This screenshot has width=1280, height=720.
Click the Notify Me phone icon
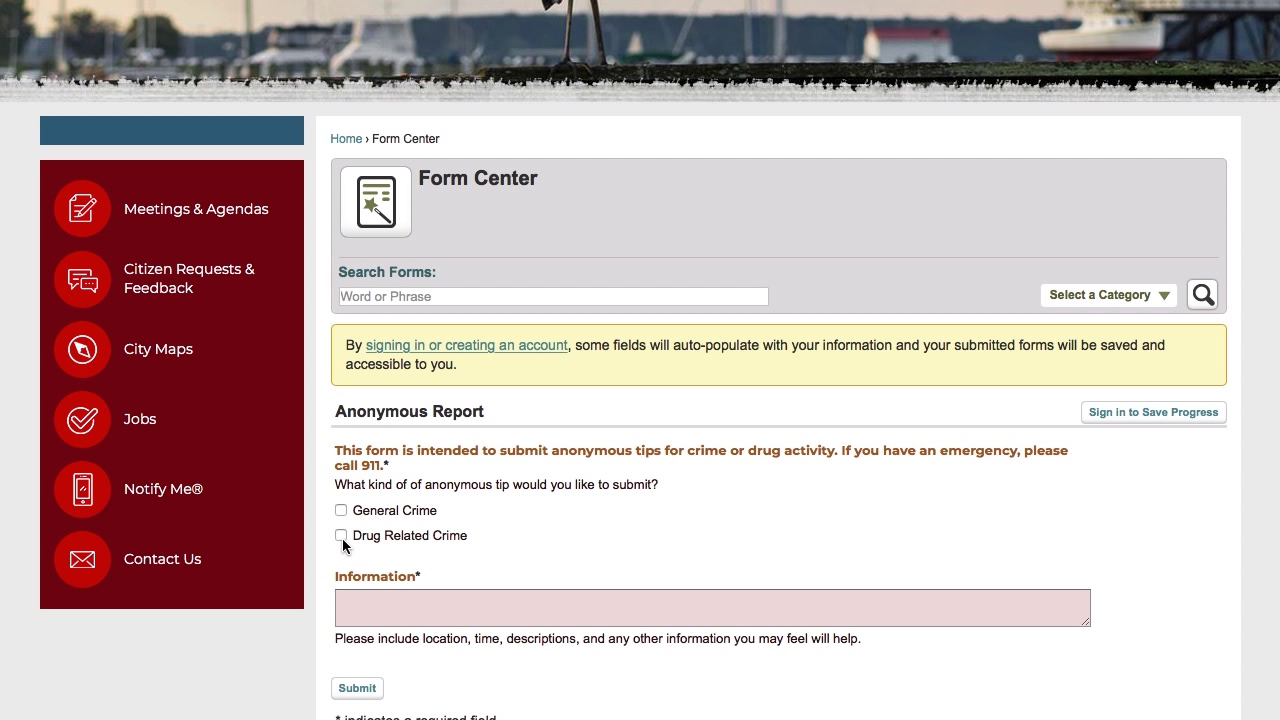(x=82, y=489)
